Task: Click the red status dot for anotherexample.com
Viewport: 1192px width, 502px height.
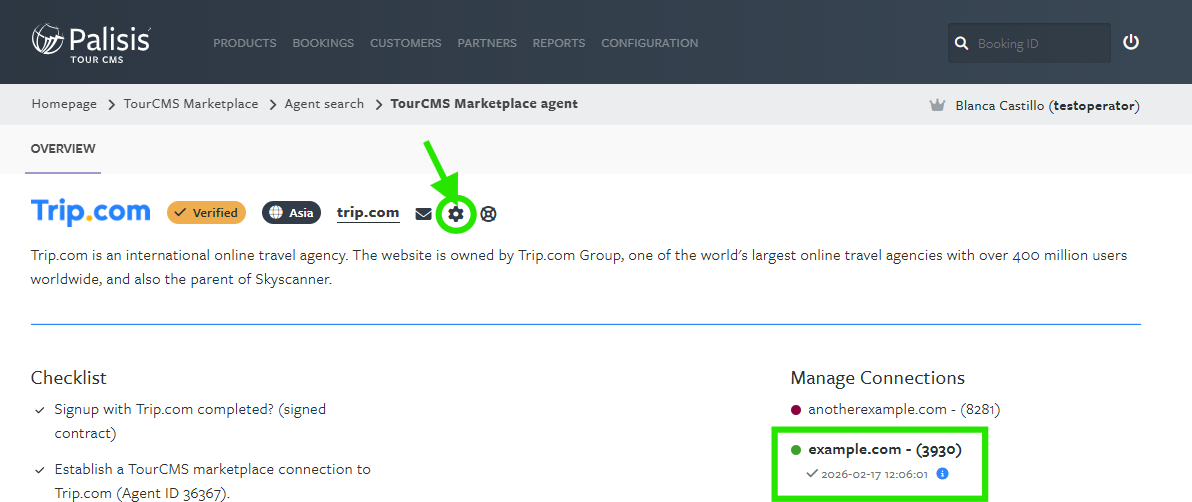Action: coord(796,410)
